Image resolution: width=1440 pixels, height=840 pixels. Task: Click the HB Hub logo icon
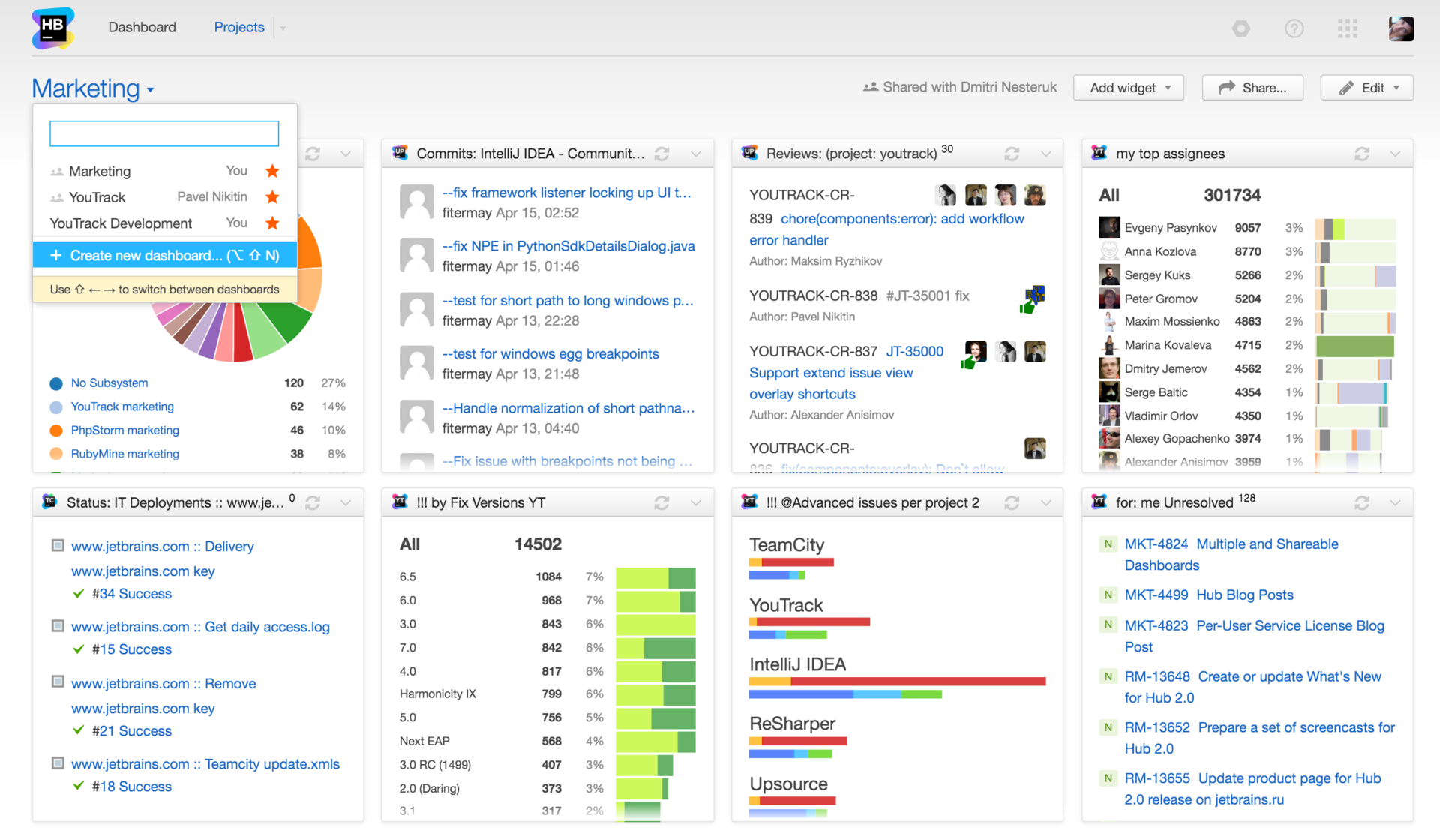pos(52,28)
